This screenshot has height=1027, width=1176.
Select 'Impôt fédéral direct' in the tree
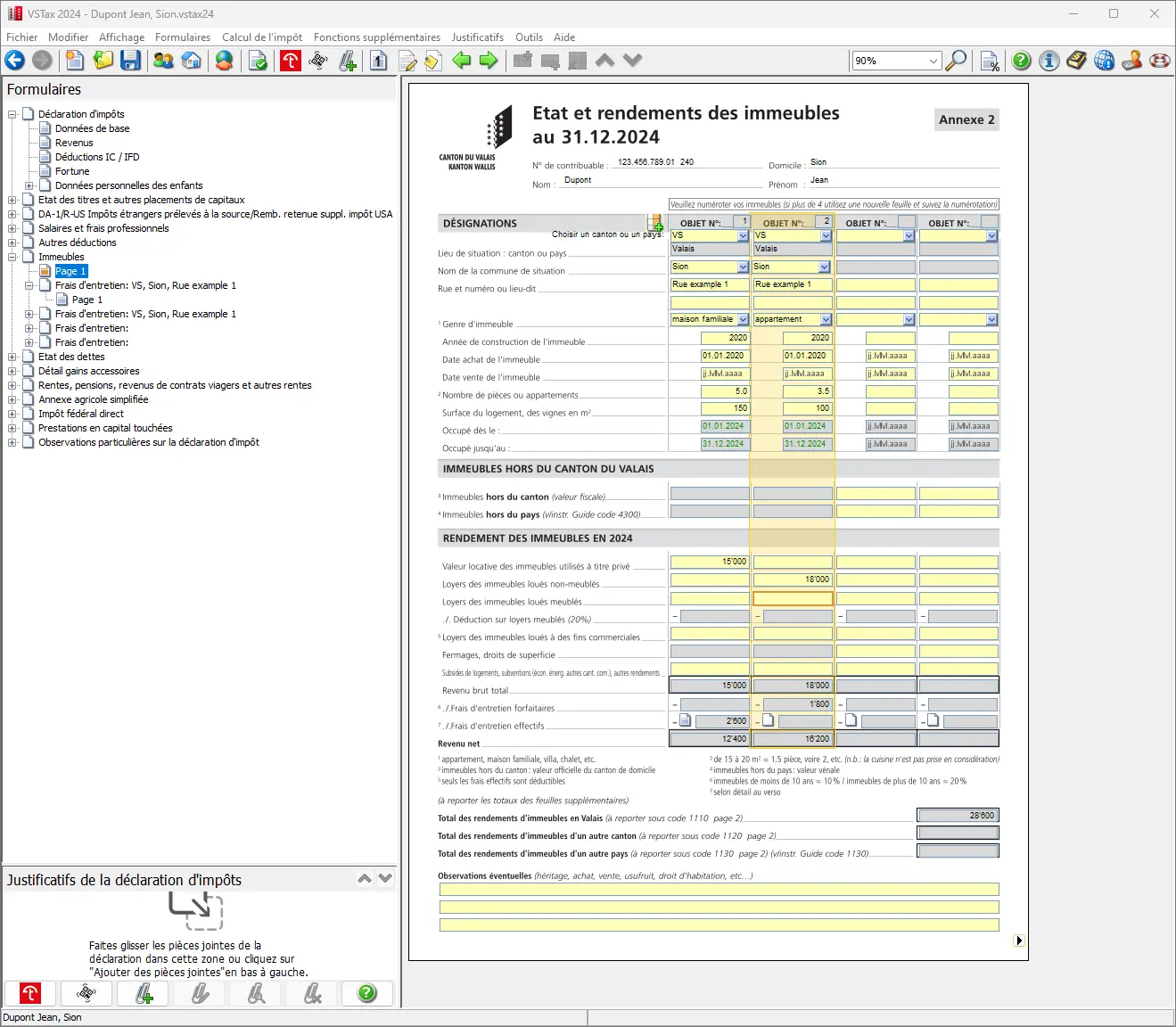[80, 414]
